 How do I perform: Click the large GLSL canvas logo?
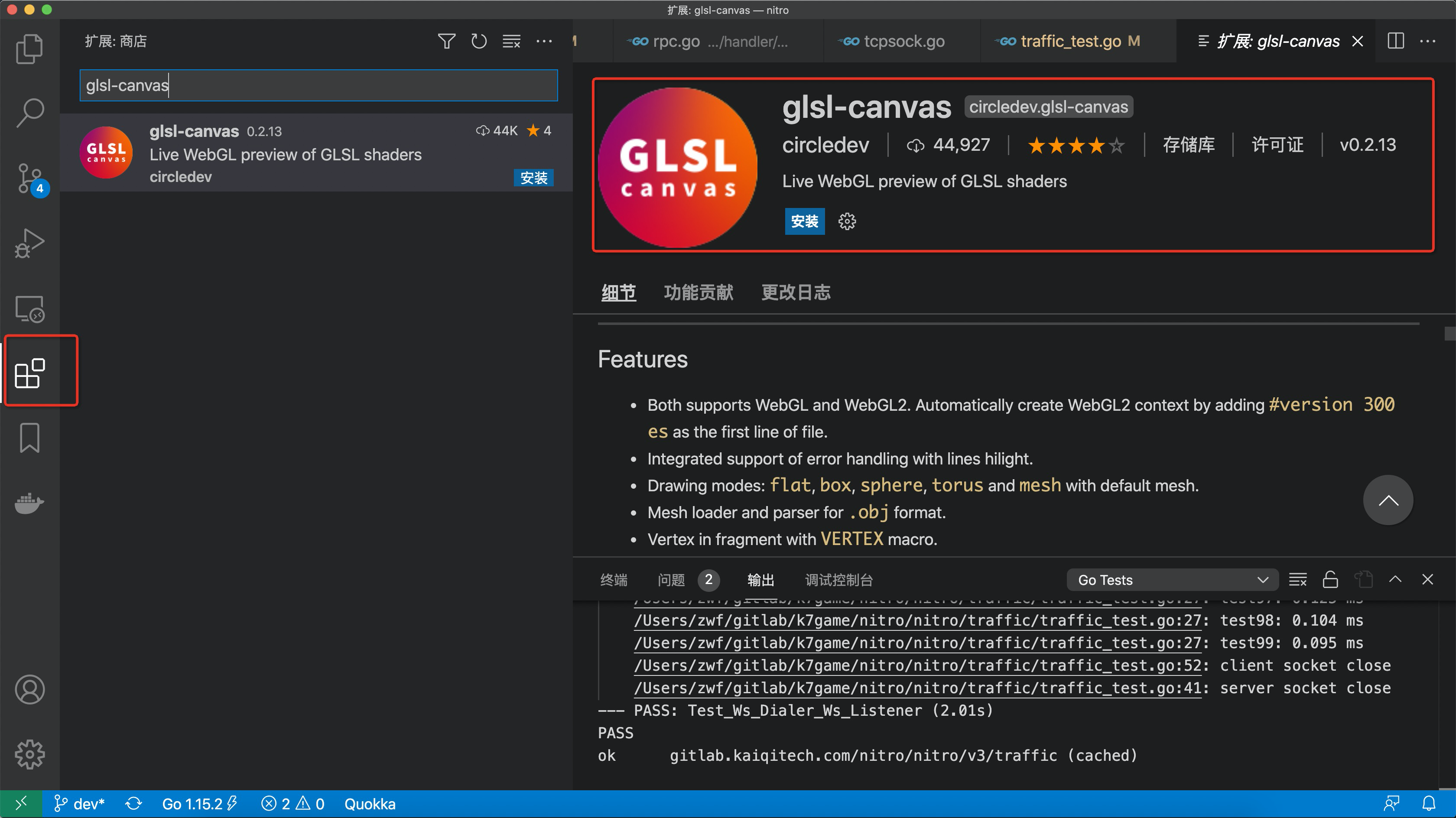click(x=677, y=167)
